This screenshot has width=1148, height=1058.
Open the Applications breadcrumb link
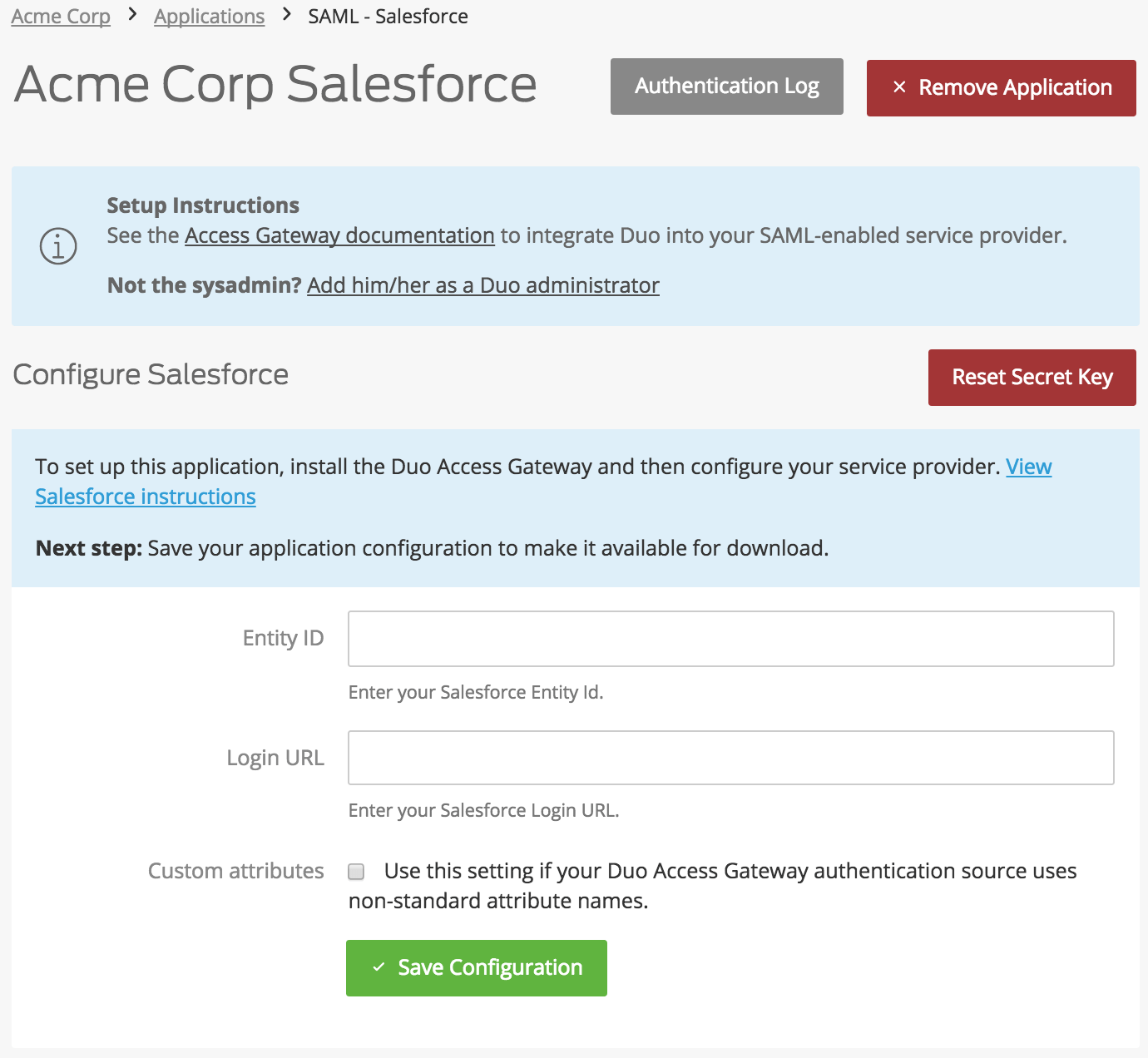(209, 16)
